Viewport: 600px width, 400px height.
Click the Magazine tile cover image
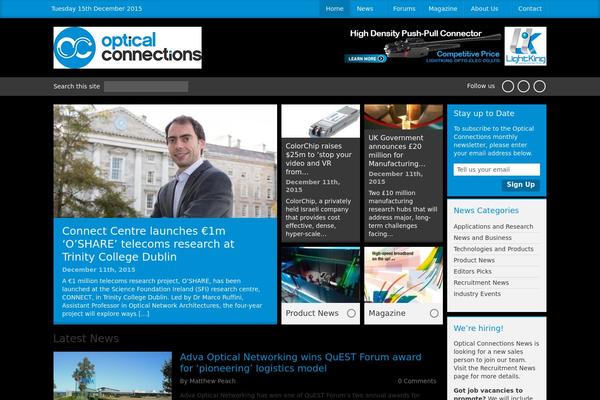403,275
